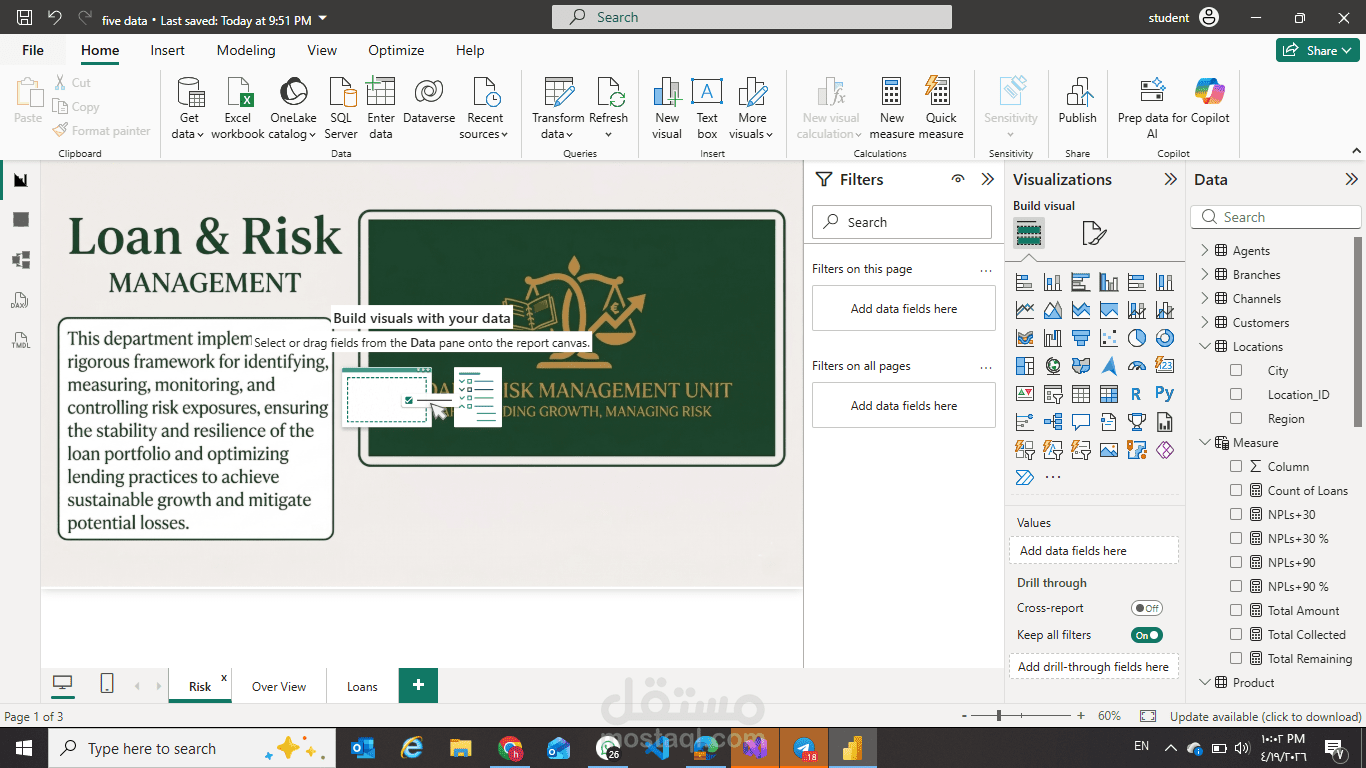Open the File menu
This screenshot has height=768, width=1366.
click(33, 50)
